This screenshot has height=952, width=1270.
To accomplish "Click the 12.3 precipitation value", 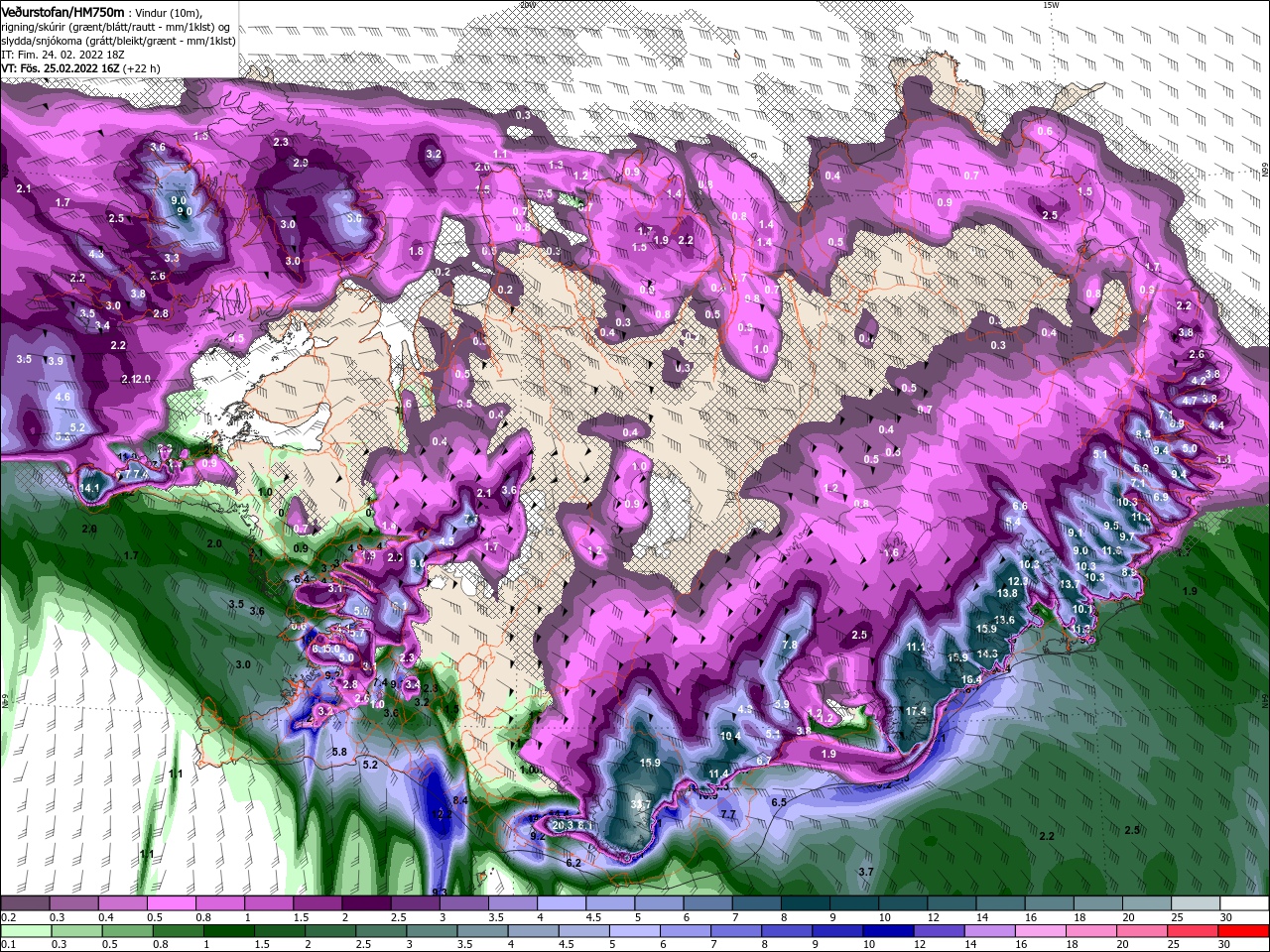I will tap(1018, 581).
